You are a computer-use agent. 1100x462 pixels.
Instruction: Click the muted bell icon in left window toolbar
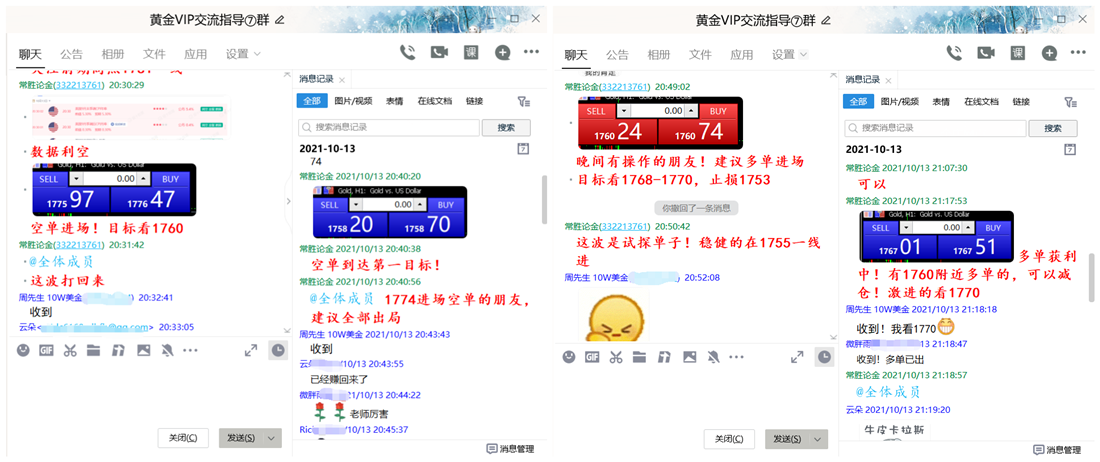point(168,351)
